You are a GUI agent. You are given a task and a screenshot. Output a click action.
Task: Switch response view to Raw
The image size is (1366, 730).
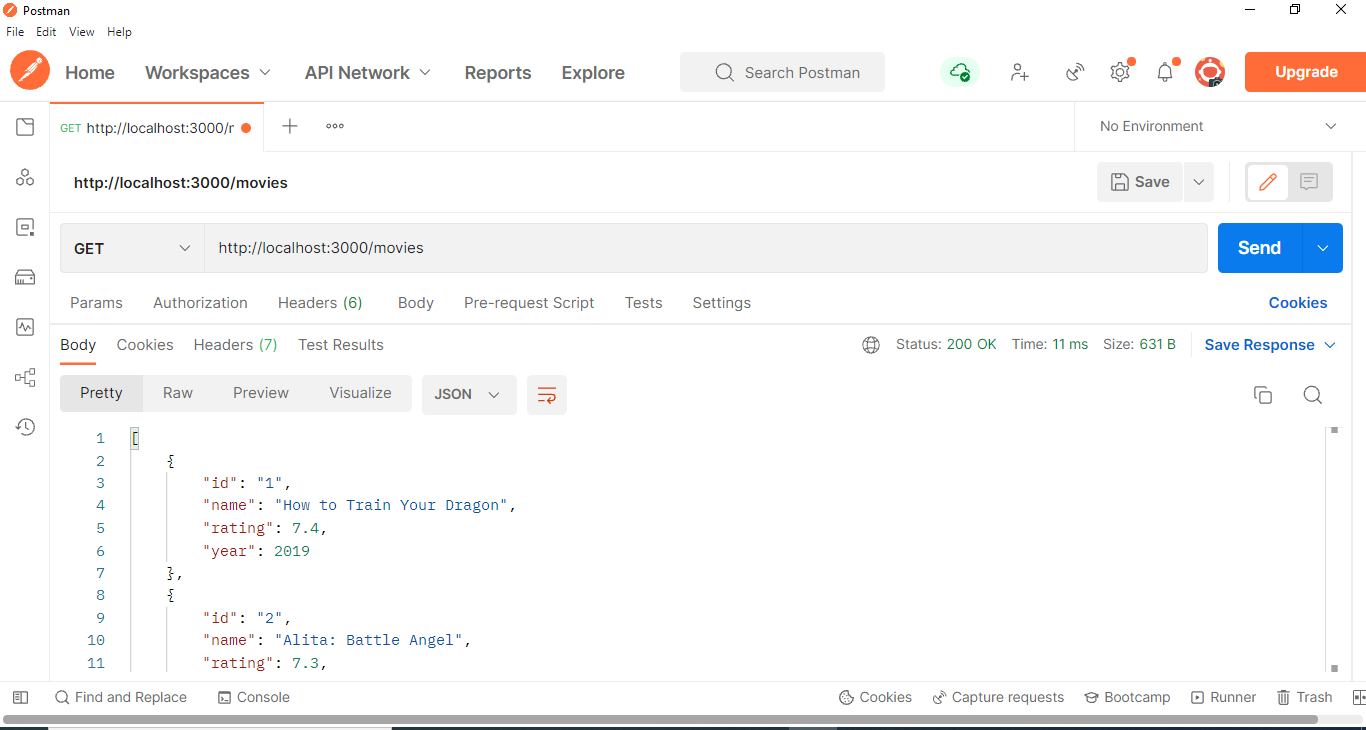click(177, 392)
